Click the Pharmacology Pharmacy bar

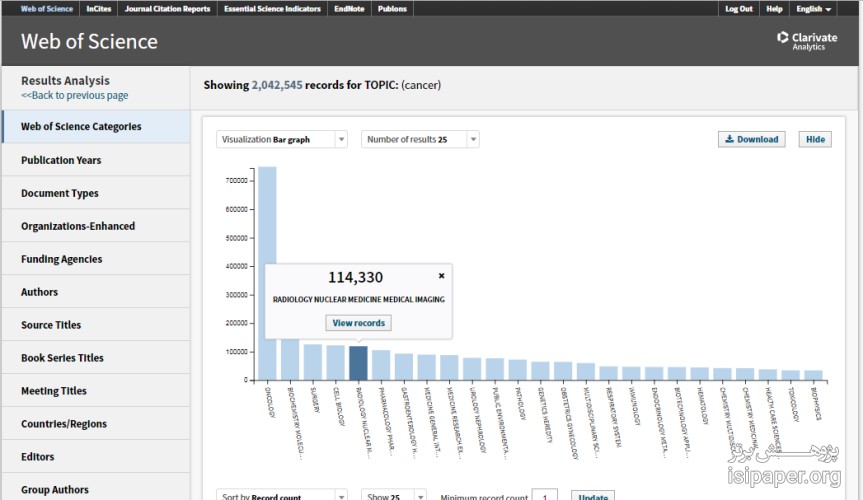pyautogui.click(x=381, y=365)
